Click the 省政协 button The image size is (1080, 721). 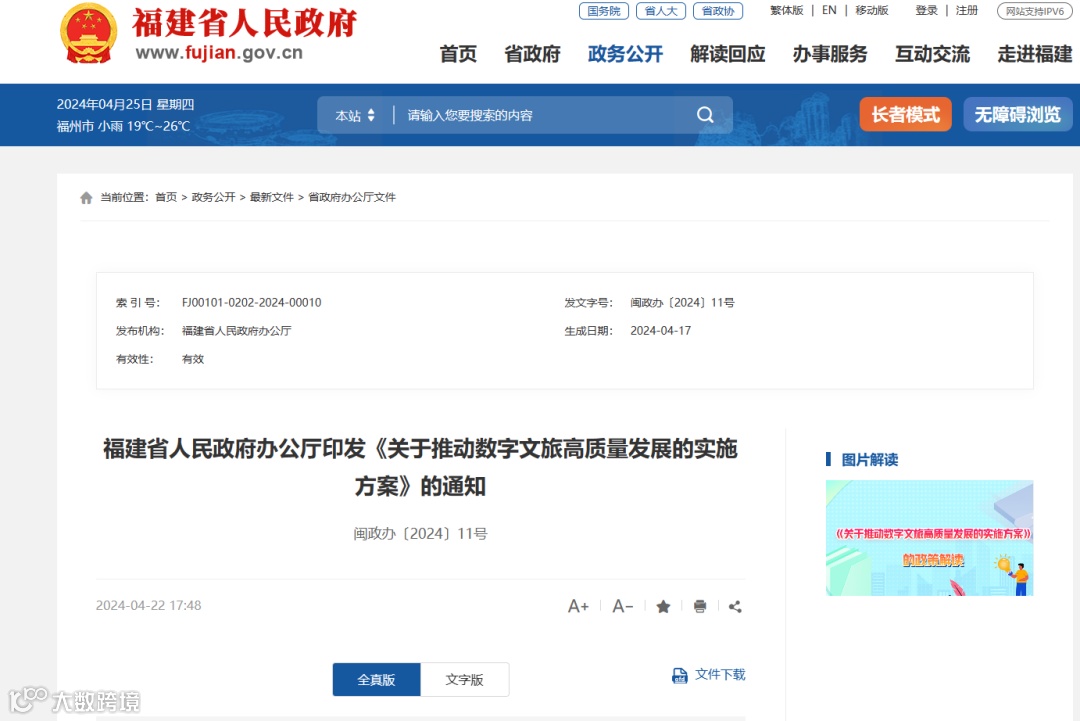point(718,11)
